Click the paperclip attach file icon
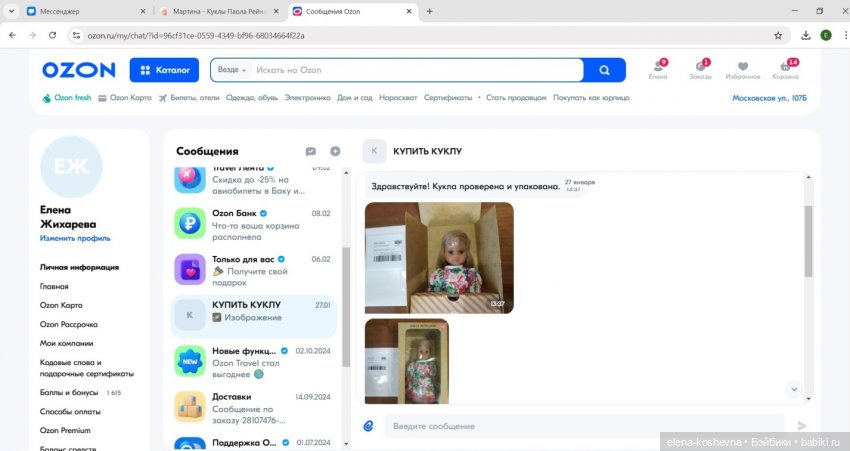The image size is (850, 451). [x=368, y=426]
